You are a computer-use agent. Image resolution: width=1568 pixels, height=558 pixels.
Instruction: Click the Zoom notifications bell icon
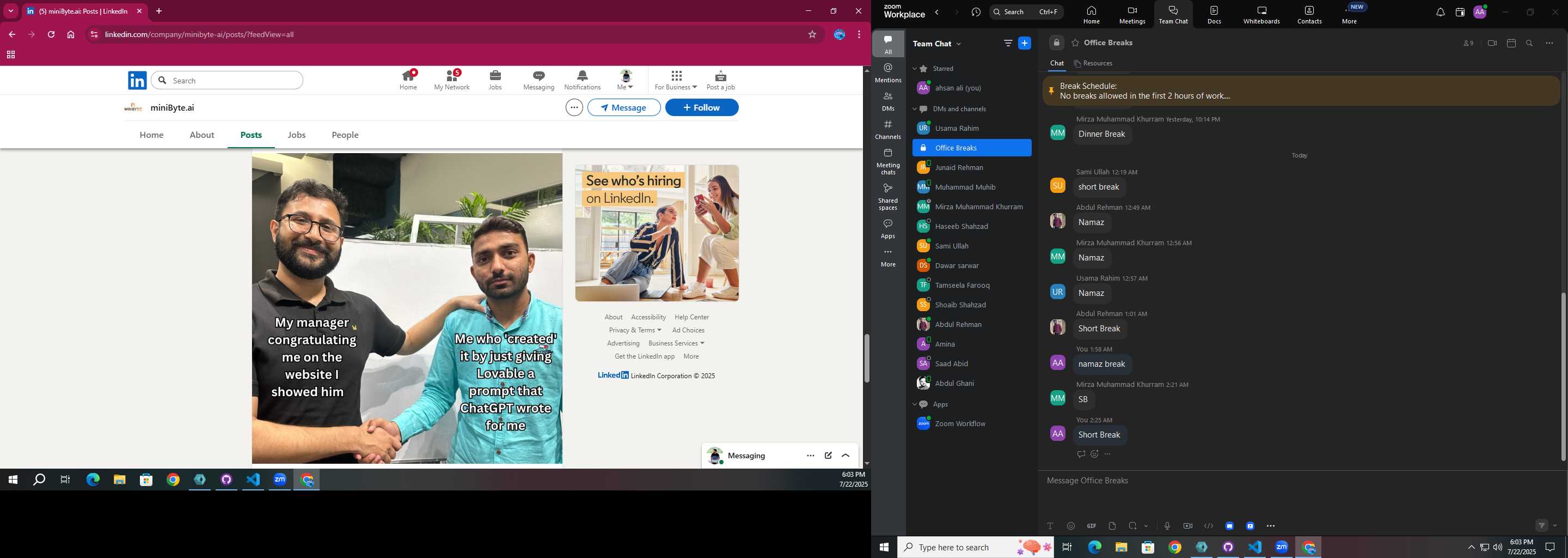click(x=1440, y=12)
